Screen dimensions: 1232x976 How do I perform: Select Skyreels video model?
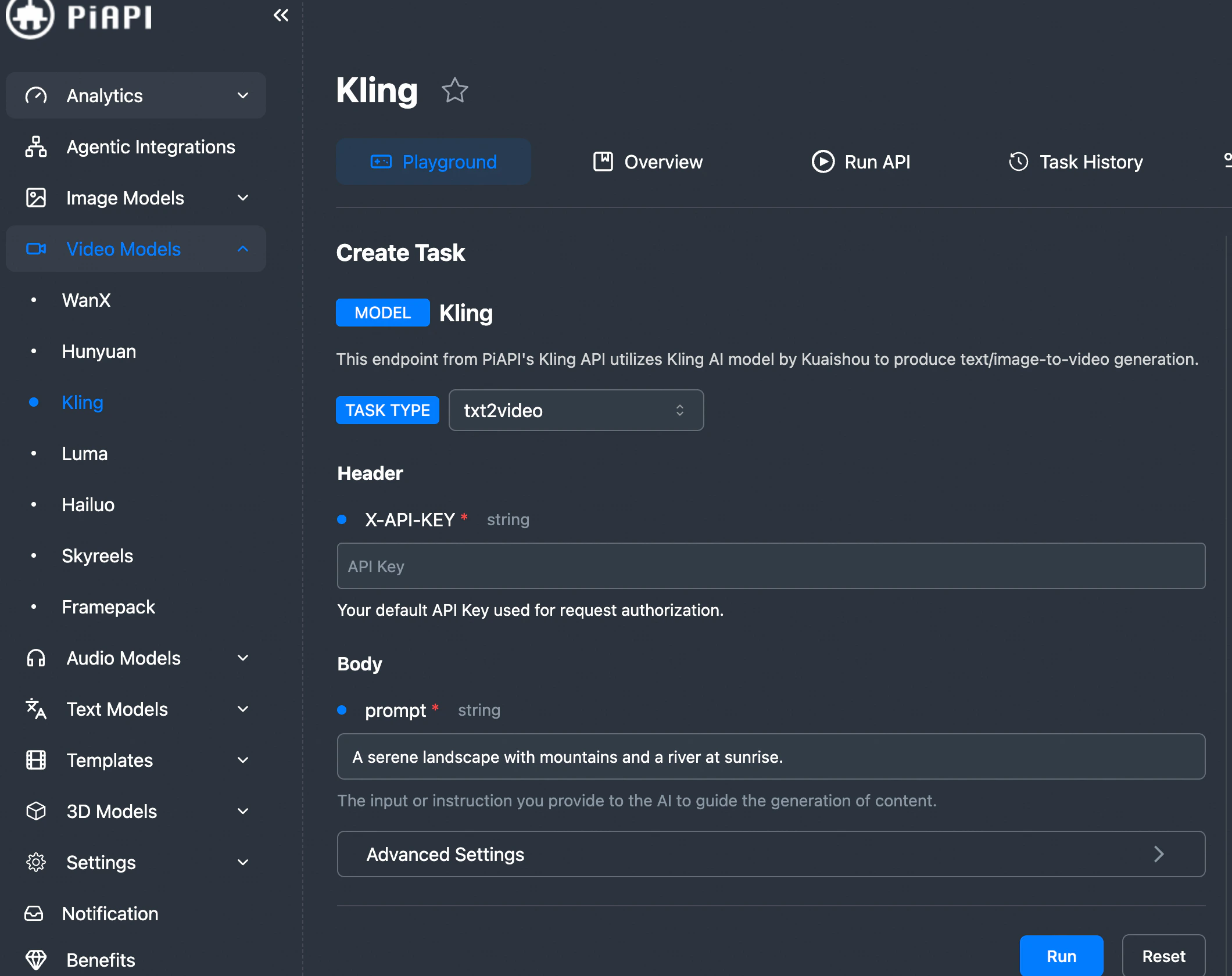click(98, 555)
